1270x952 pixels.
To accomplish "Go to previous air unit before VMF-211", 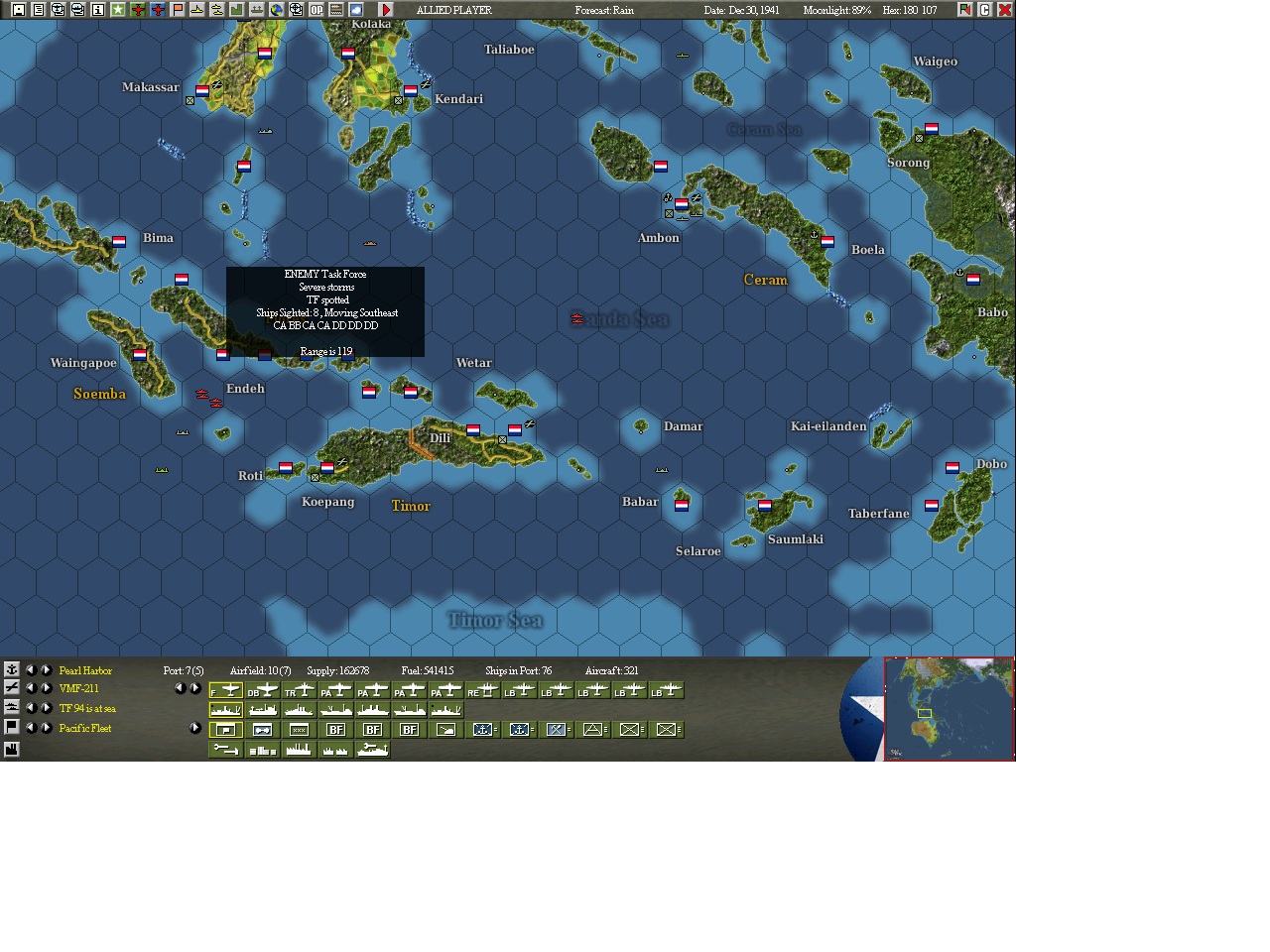I will coord(31,688).
